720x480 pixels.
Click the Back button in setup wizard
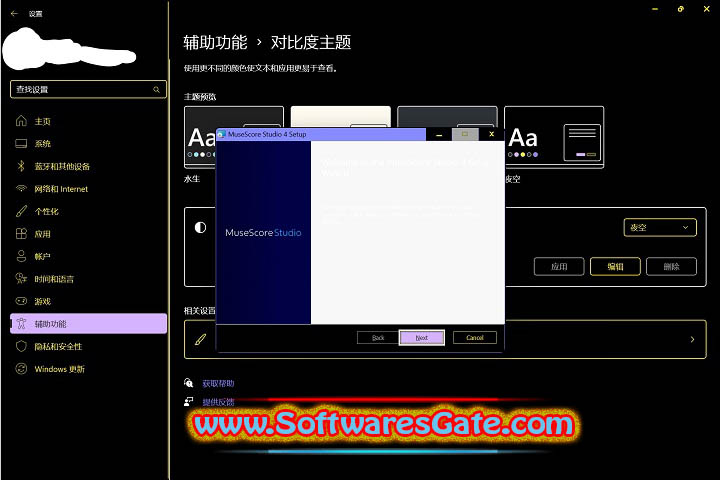(x=378, y=338)
